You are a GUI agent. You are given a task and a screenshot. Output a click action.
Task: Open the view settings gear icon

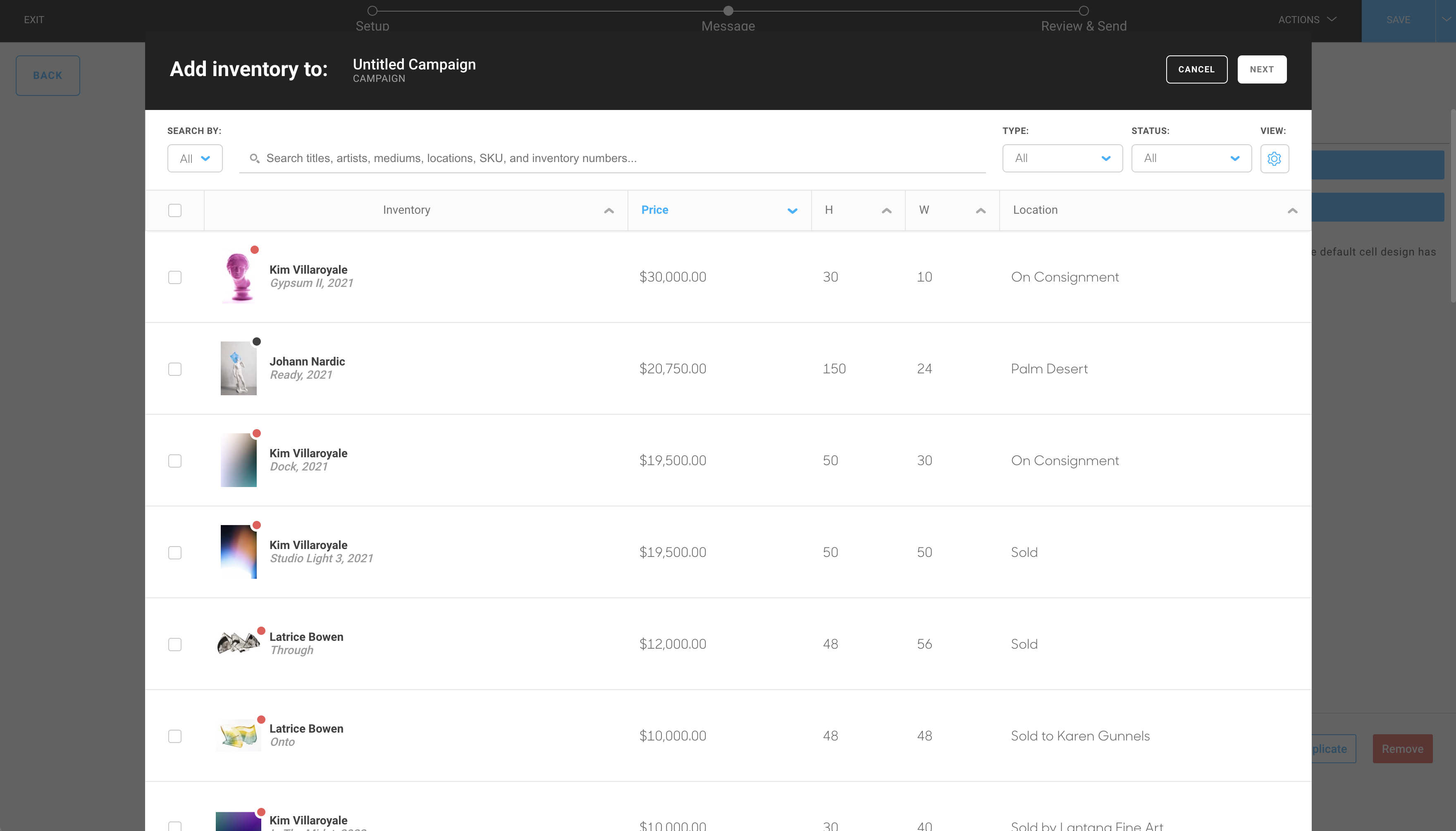1274,158
